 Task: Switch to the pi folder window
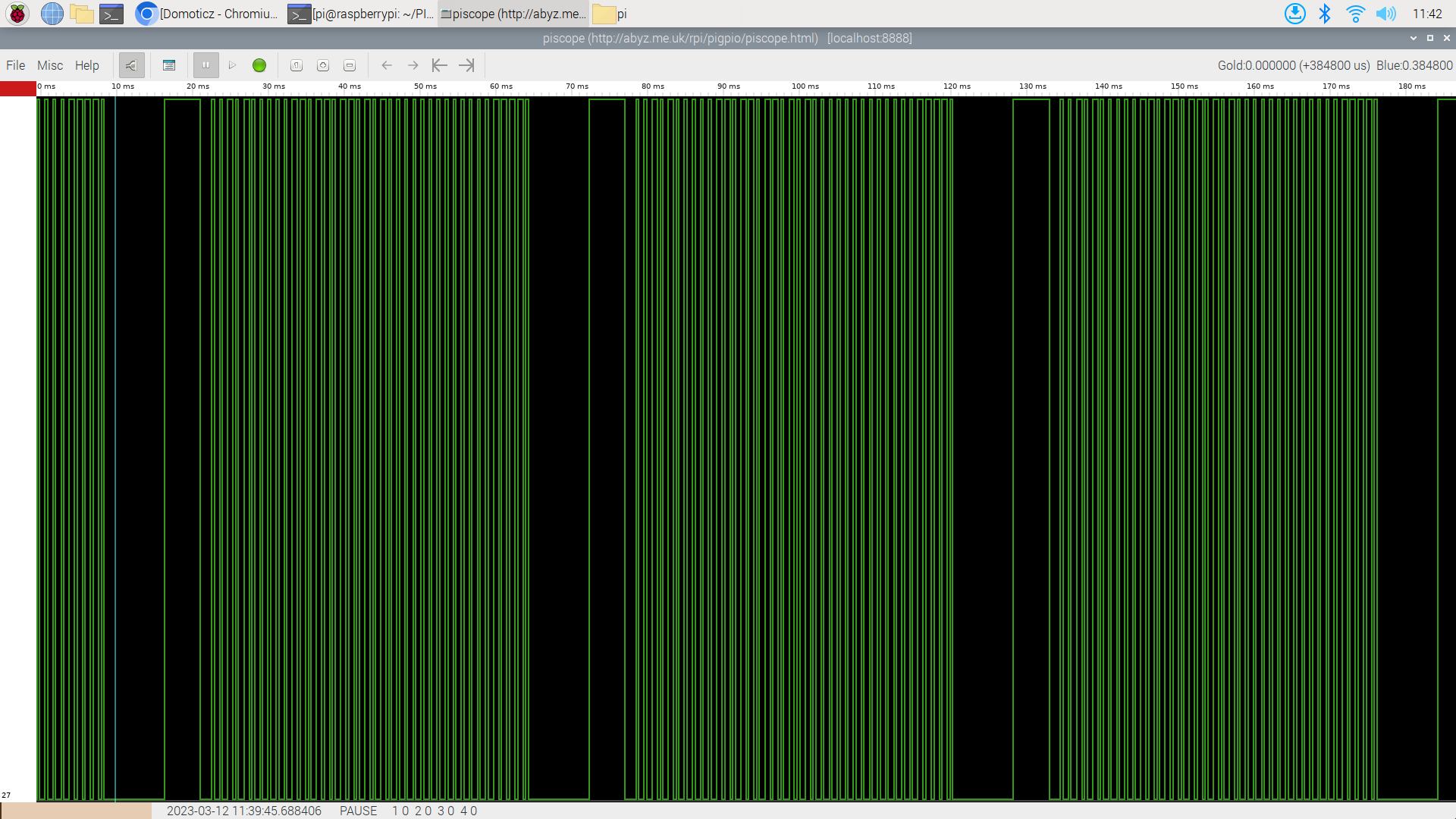tap(610, 14)
